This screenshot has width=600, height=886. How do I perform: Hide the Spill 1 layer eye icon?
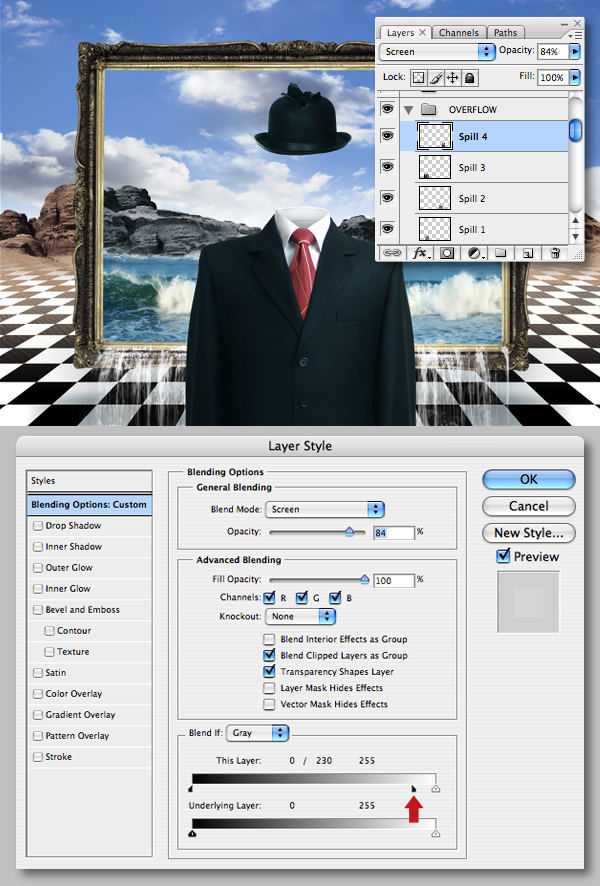(388, 228)
